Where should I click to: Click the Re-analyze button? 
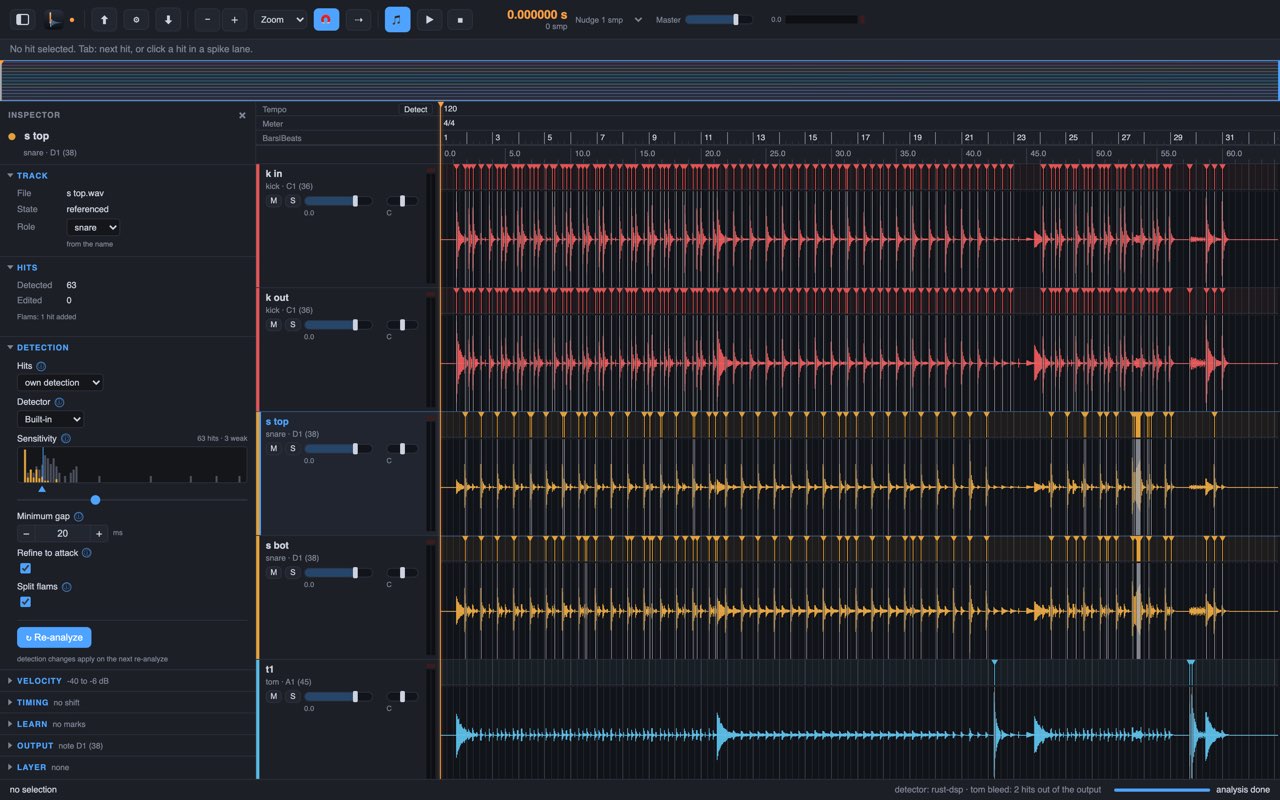[x=54, y=637]
